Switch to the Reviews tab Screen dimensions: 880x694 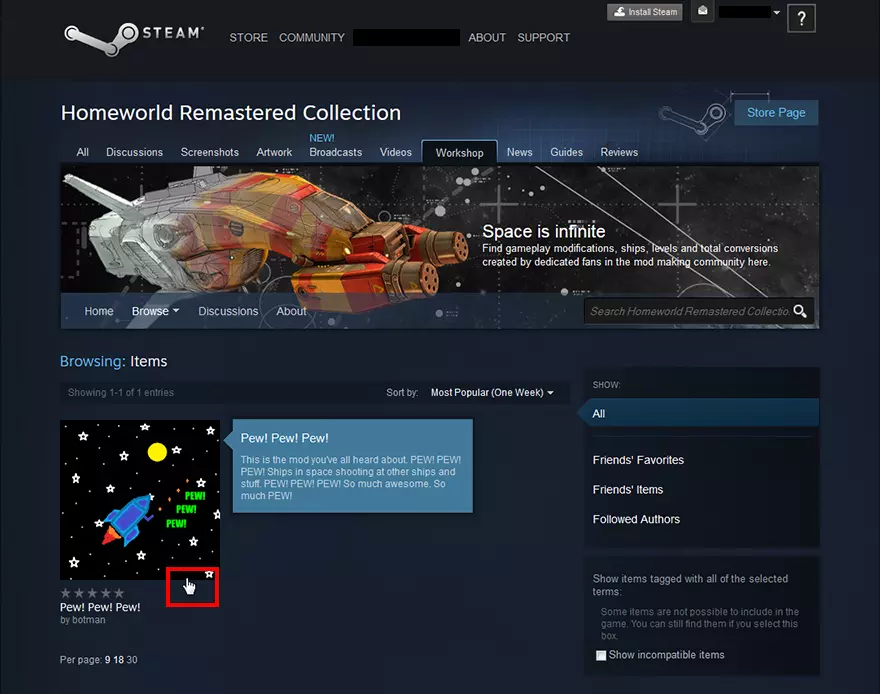(619, 152)
